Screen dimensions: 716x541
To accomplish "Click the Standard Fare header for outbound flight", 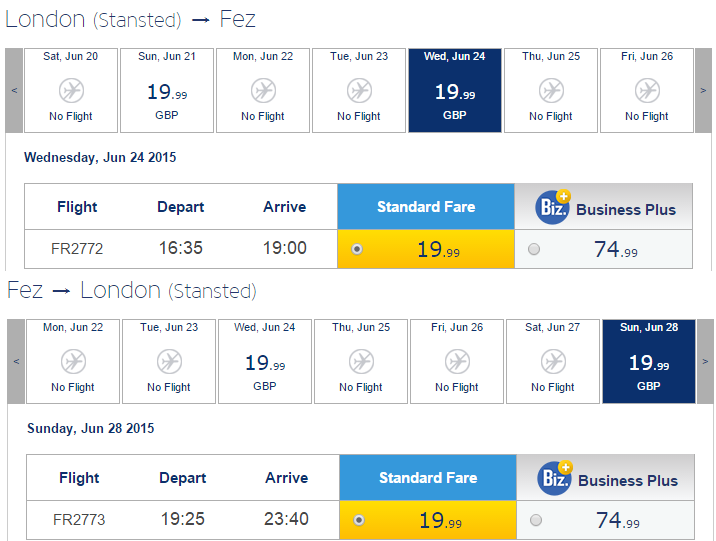I will (426, 207).
